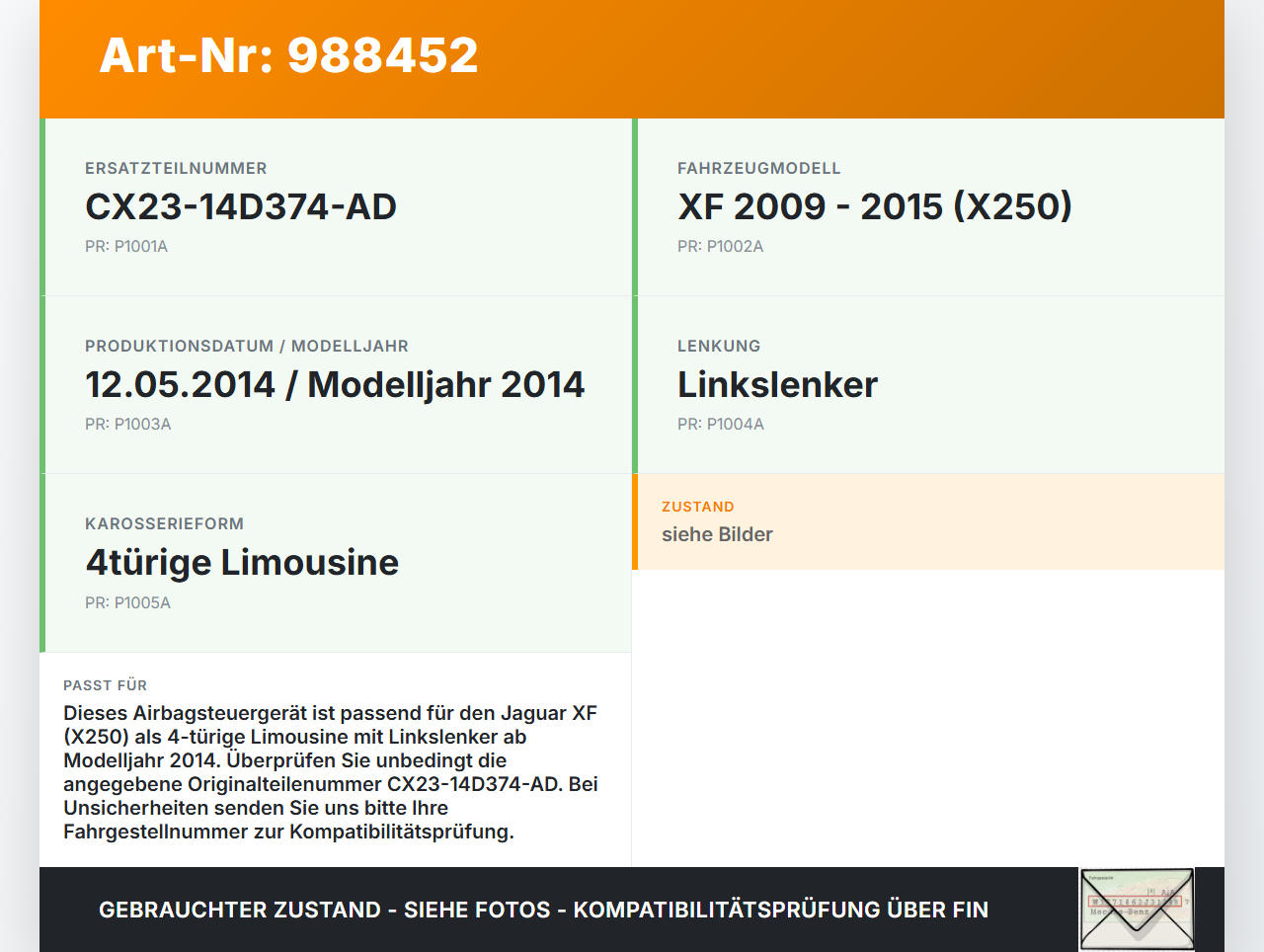Viewport: 1264px width, 952px height.
Task: Click the envelope thumbnail in the footer
Action: coord(1136,908)
